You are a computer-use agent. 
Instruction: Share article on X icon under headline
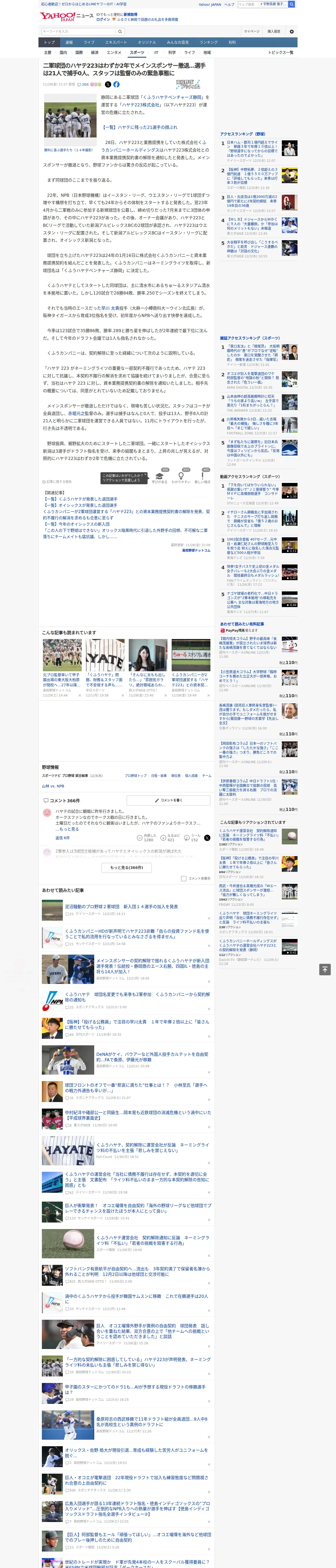108,85
